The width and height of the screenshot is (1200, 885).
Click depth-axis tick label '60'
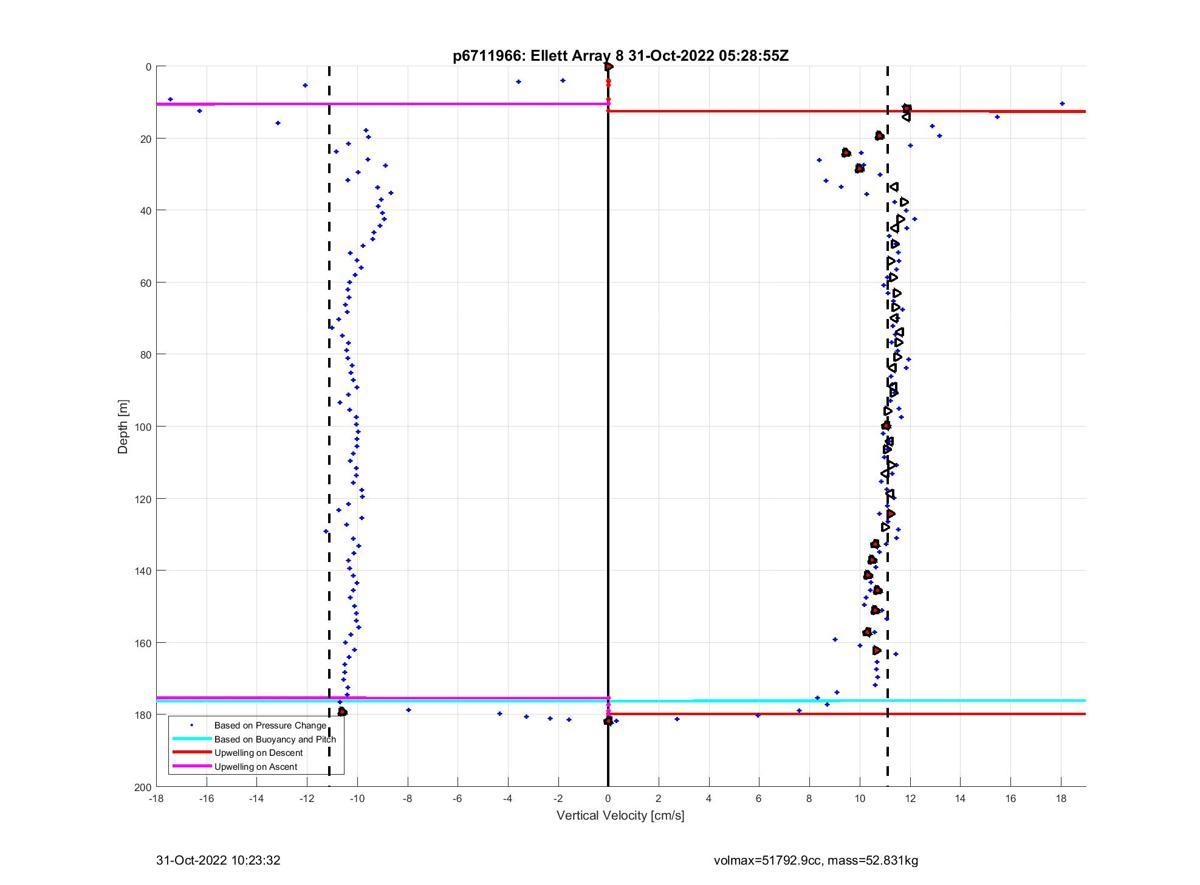pyautogui.click(x=145, y=283)
